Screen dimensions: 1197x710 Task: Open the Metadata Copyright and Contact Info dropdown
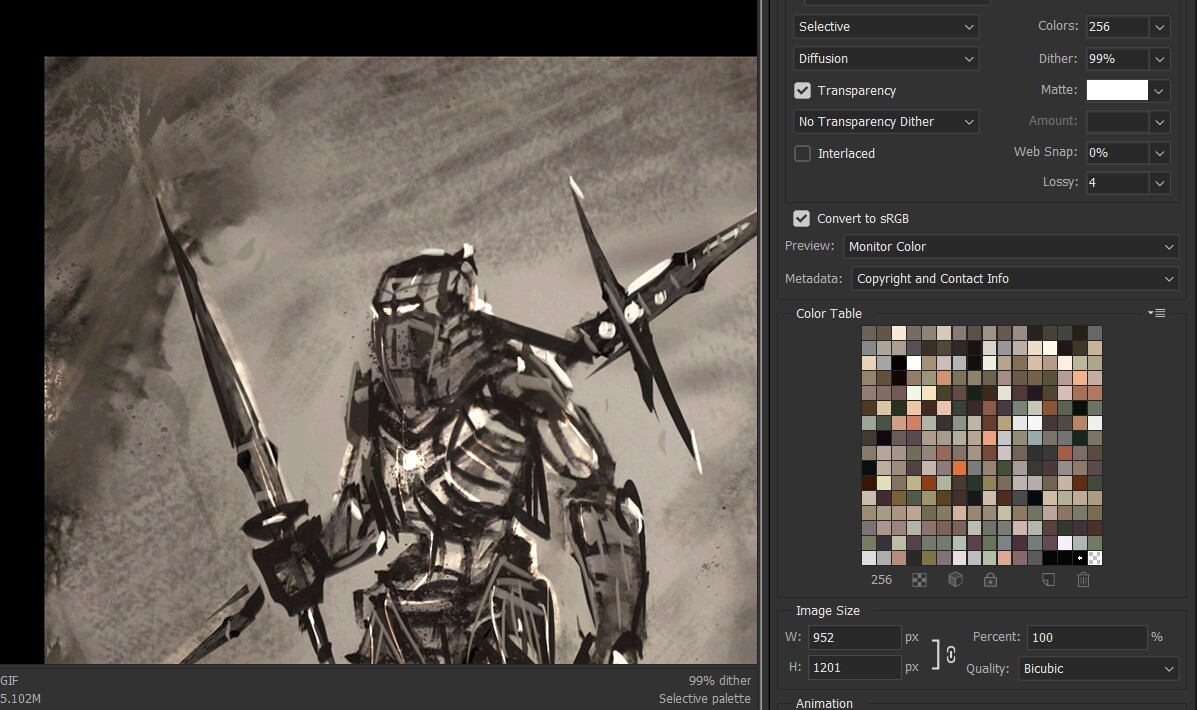click(x=1015, y=279)
